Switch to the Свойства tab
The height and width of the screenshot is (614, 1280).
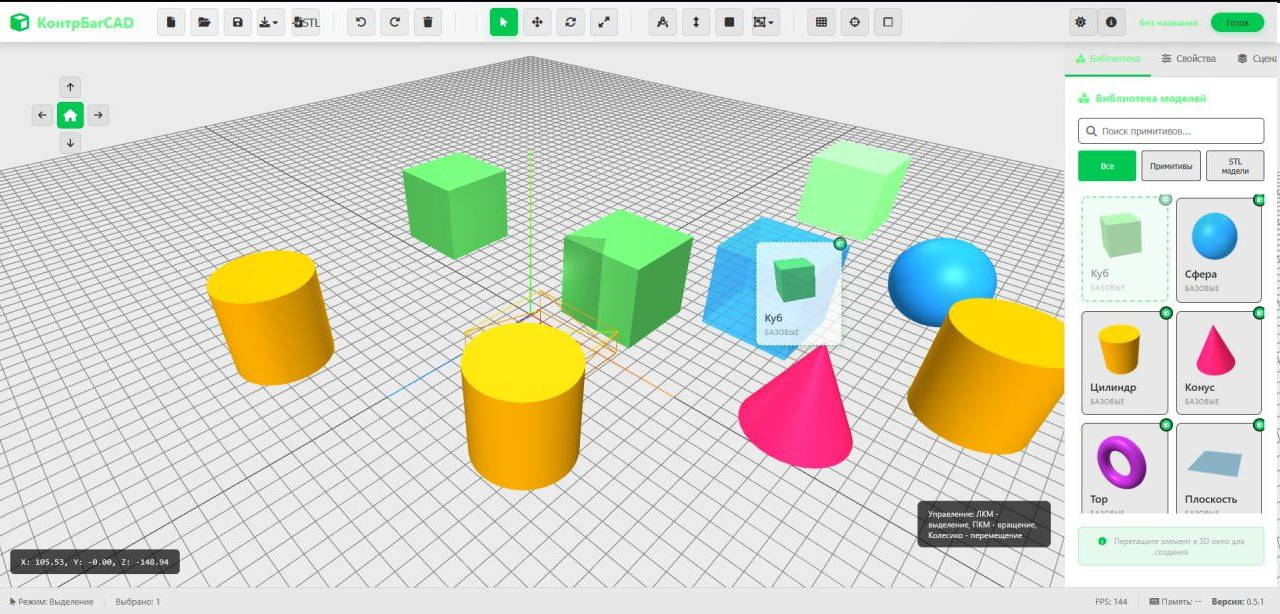(1189, 59)
